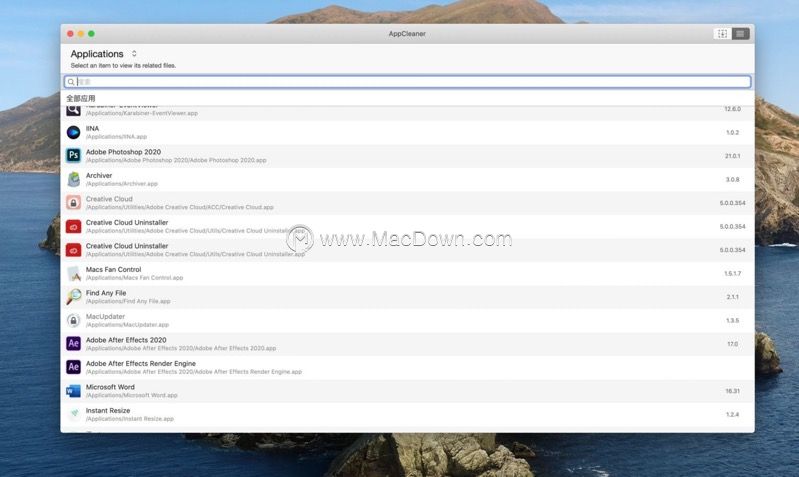Click the Instant Resize app icon

pyautogui.click(x=73, y=414)
